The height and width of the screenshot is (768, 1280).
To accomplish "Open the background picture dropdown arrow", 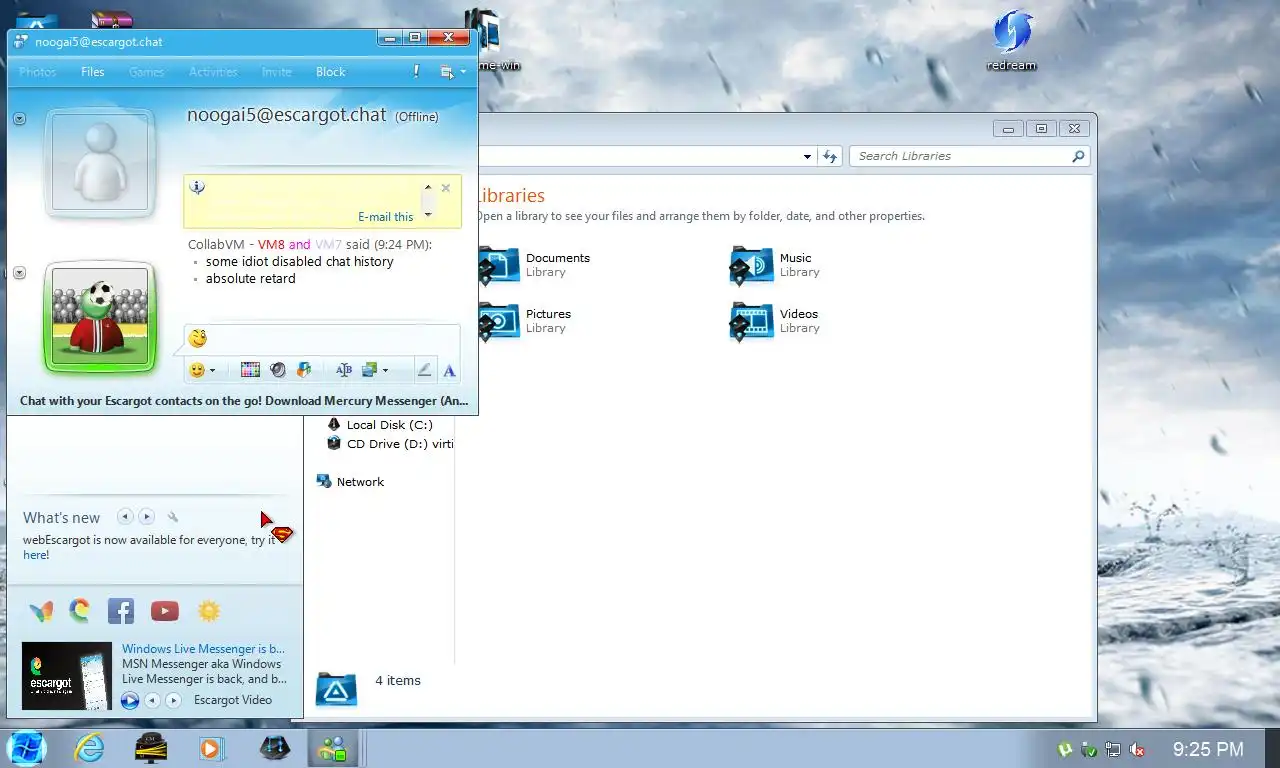I will point(385,371).
